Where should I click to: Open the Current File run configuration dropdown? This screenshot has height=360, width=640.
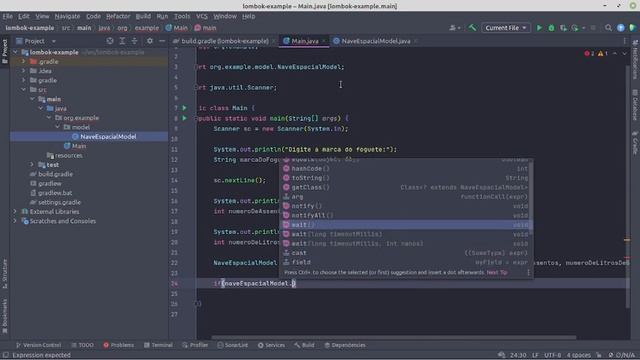tap(506, 28)
